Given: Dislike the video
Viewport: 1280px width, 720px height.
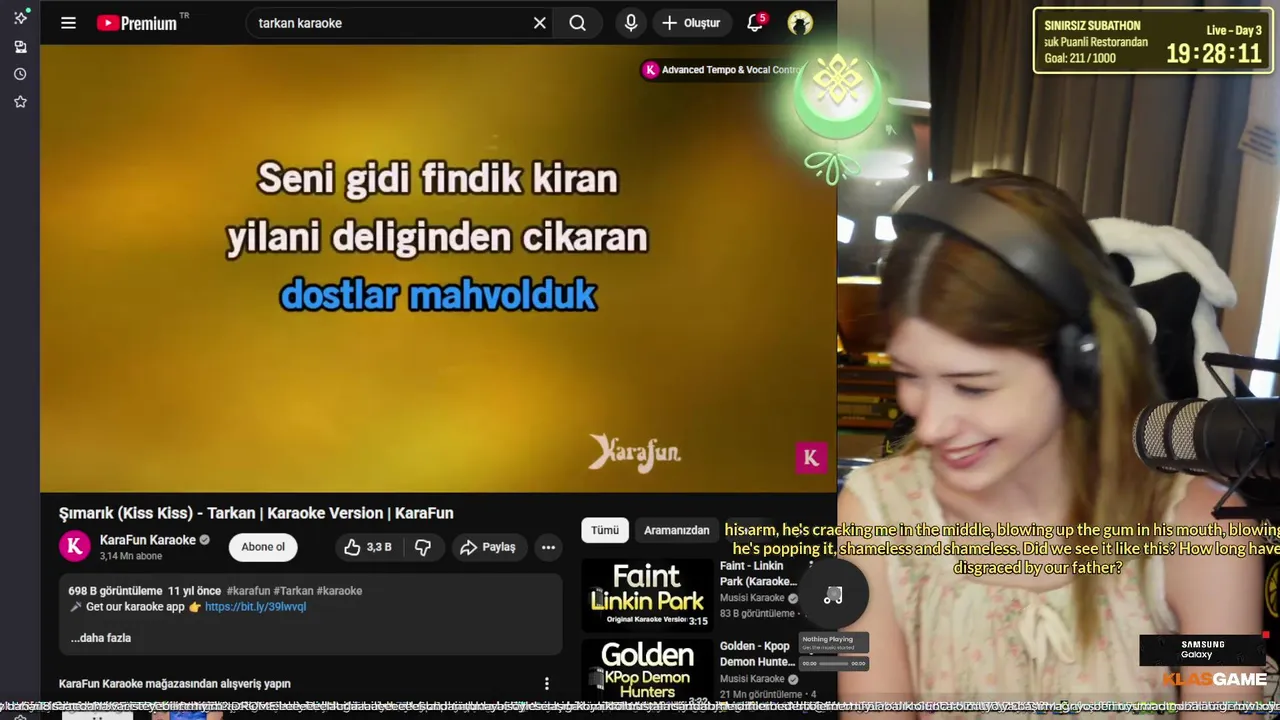Looking at the screenshot, I should 423,547.
